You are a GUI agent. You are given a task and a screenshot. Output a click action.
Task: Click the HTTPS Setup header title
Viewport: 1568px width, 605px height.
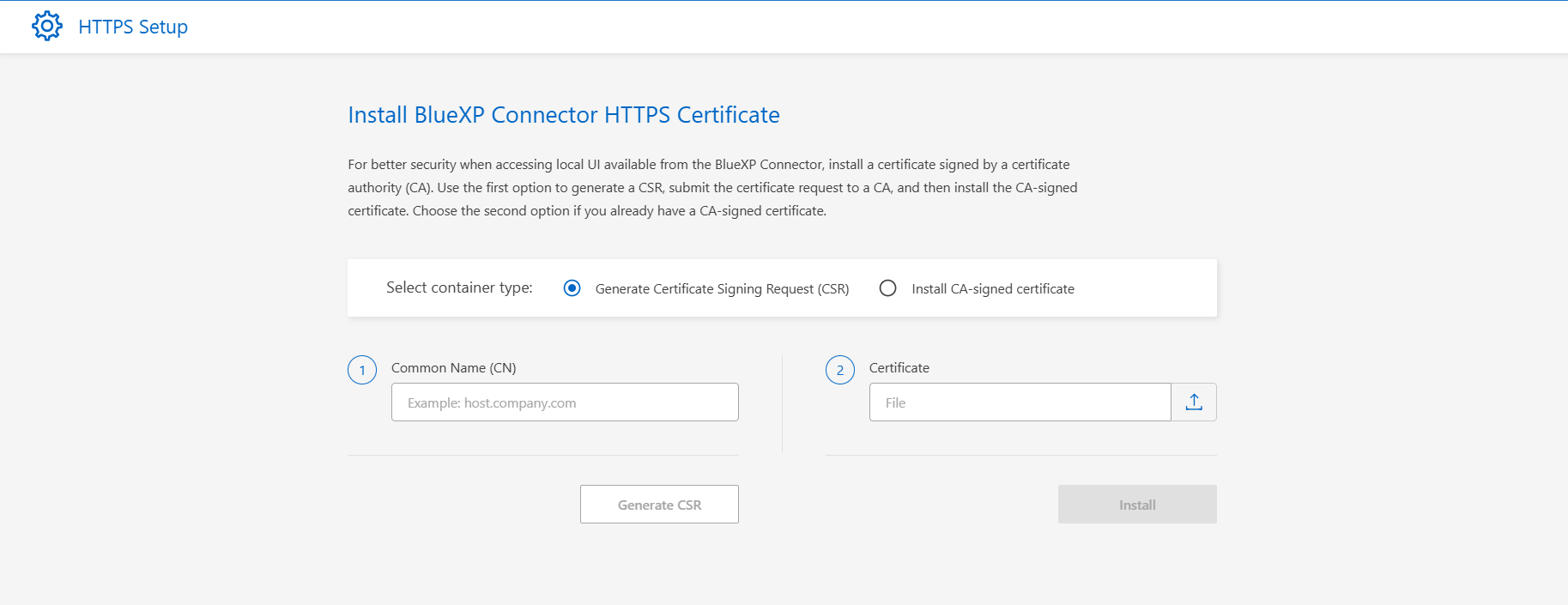coord(133,27)
